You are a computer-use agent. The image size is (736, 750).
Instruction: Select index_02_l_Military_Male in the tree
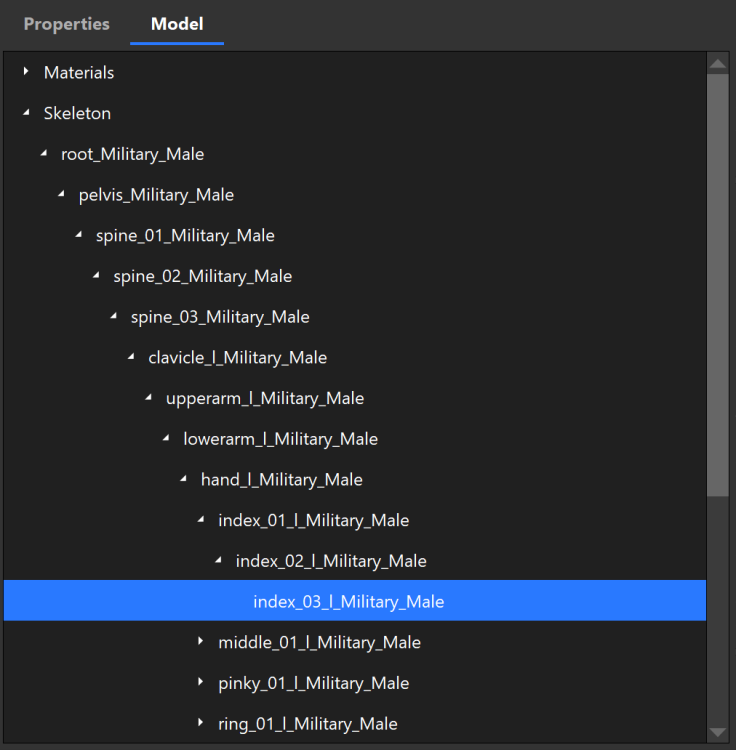[x=330, y=561]
